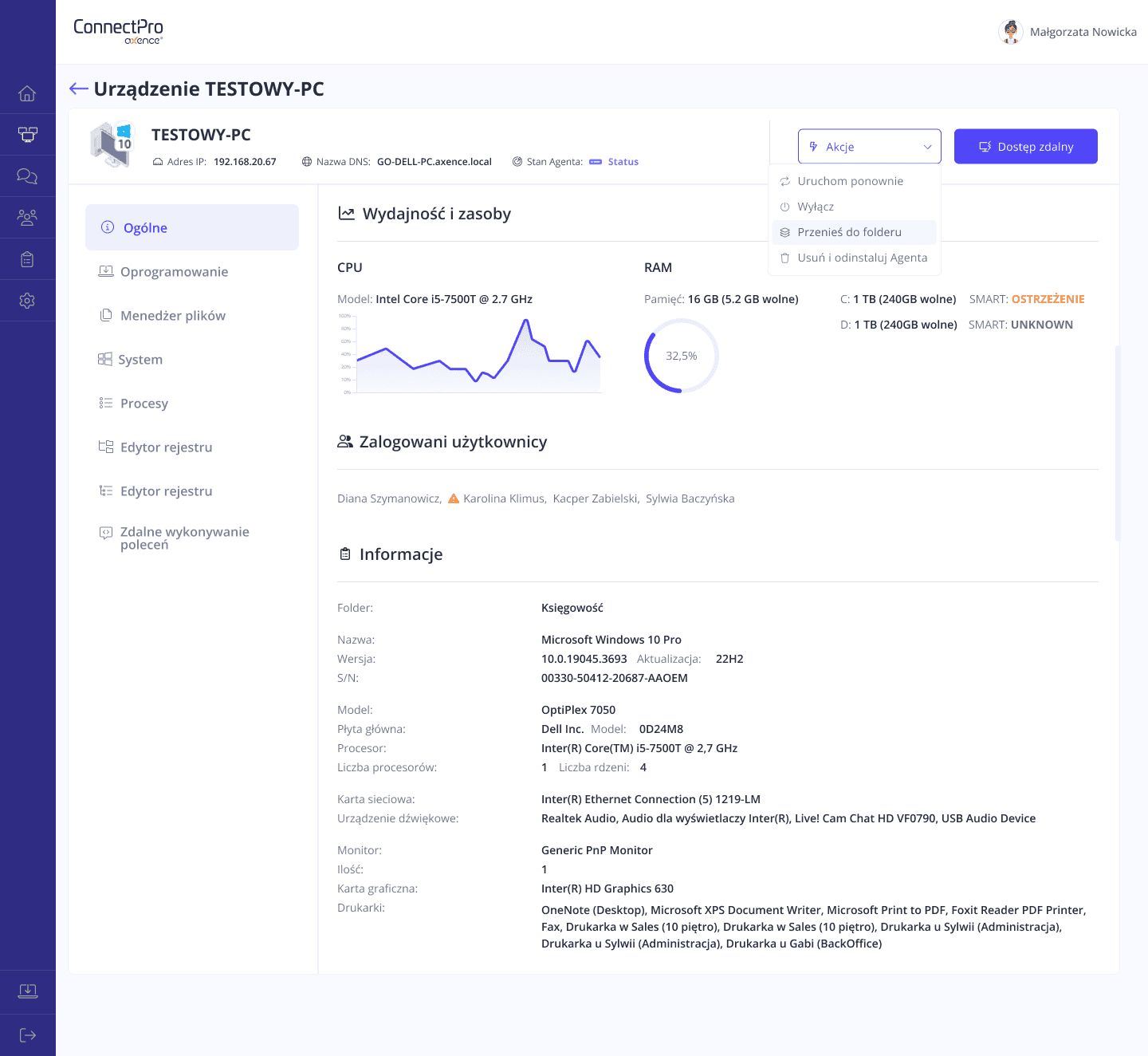Click the users icon beside Zalogowani użytkownicy
The height and width of the screenshot is (1056, 1148).
(x=345, y=441)
